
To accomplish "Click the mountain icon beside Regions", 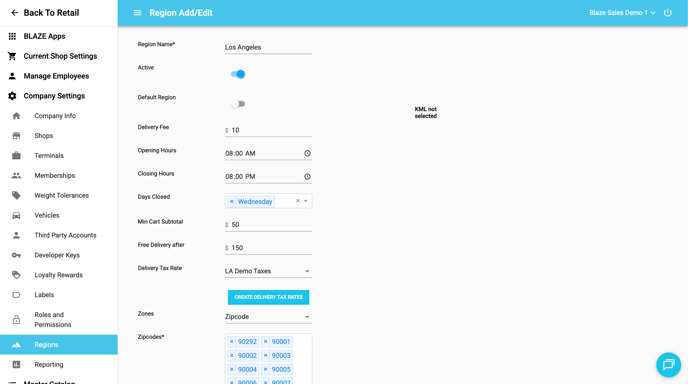I will [x=16, y=345].
